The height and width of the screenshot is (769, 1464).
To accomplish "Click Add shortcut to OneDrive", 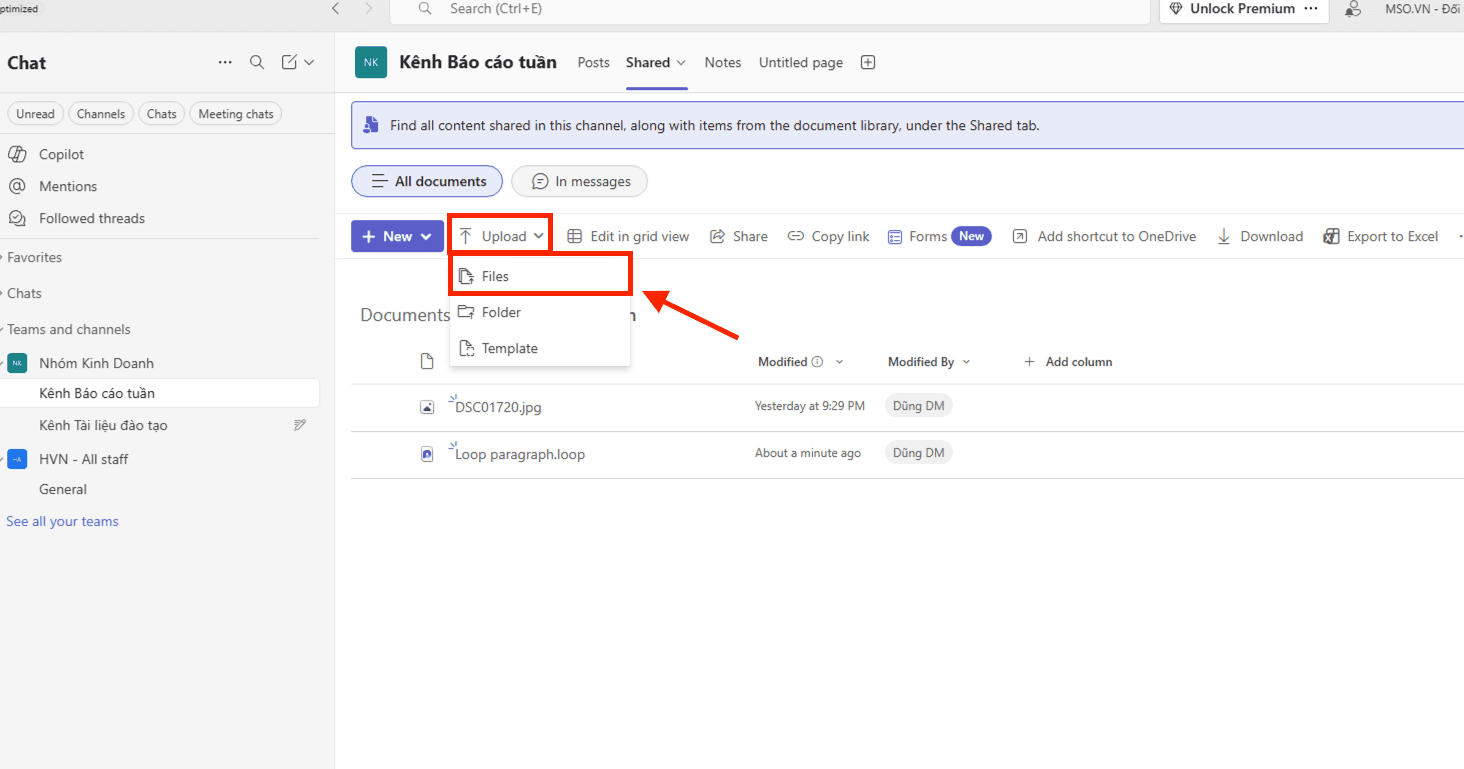I will [x=1104, y=237].
